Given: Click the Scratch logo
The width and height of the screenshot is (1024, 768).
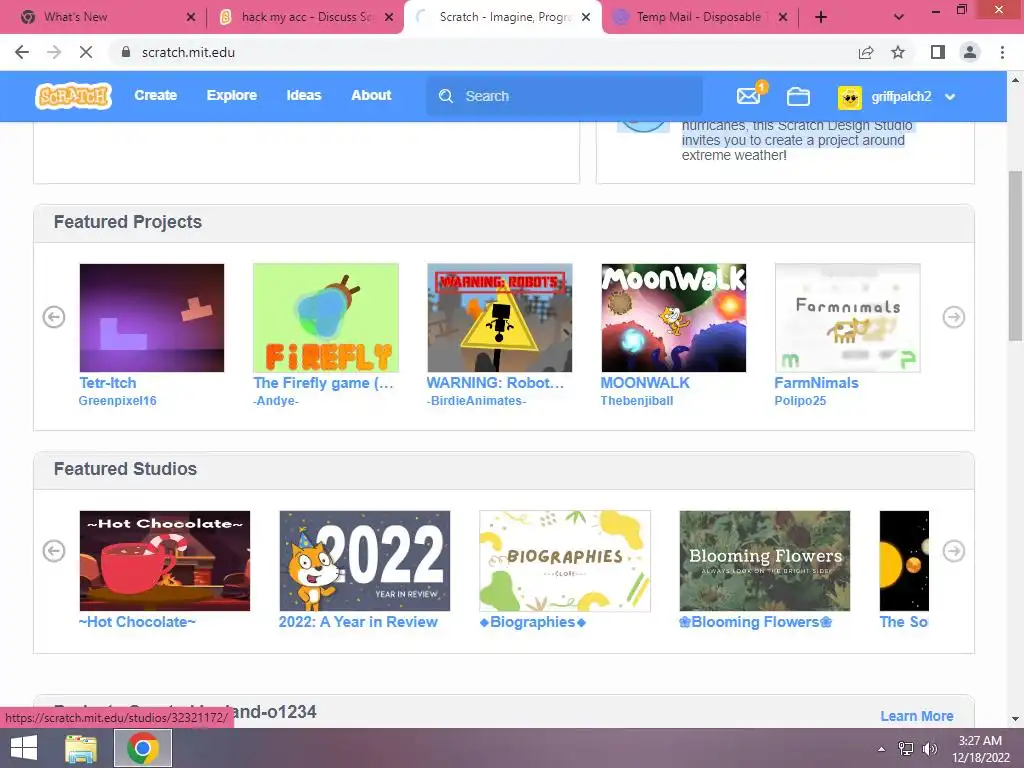Looking at the screenshot, I should [x=73, y=96].
